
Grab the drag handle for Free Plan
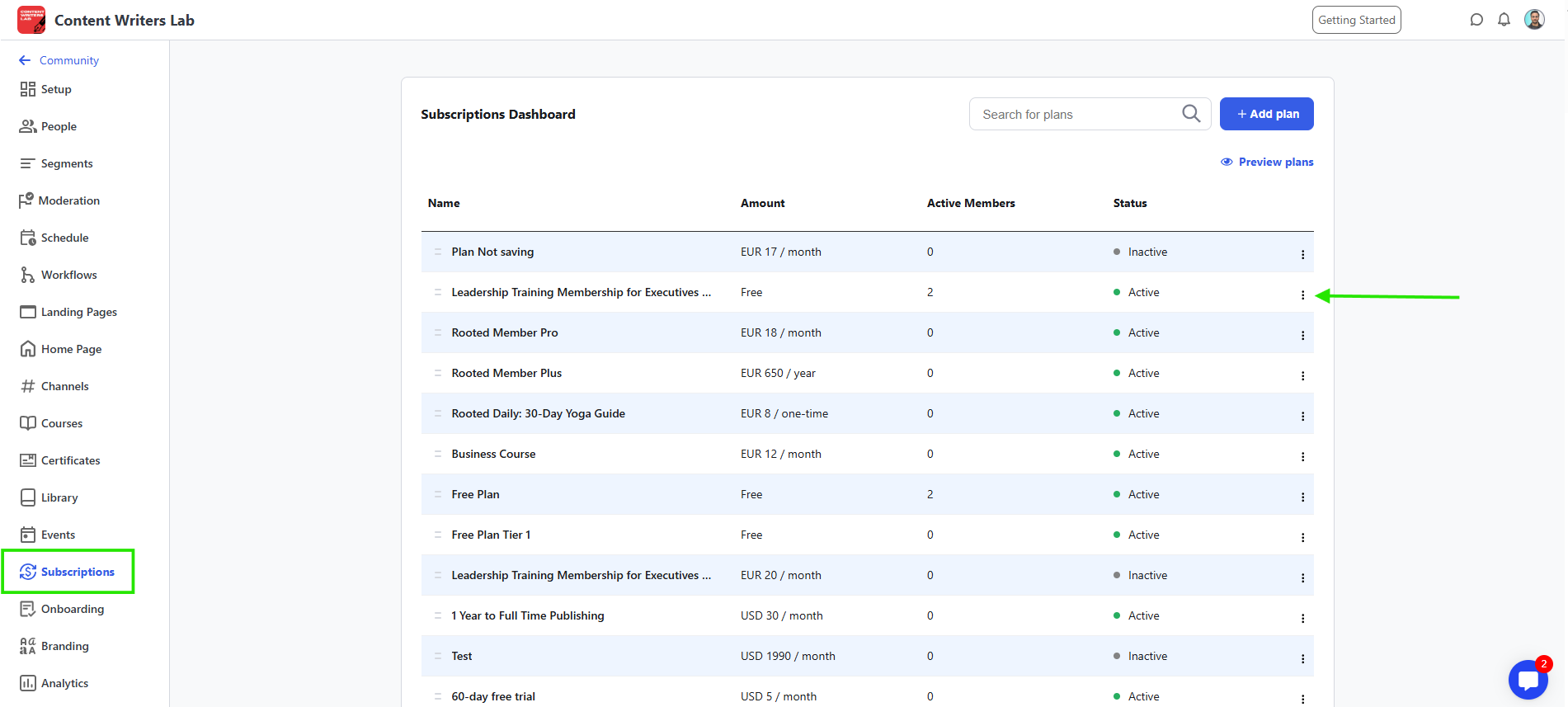click(438, 494)
